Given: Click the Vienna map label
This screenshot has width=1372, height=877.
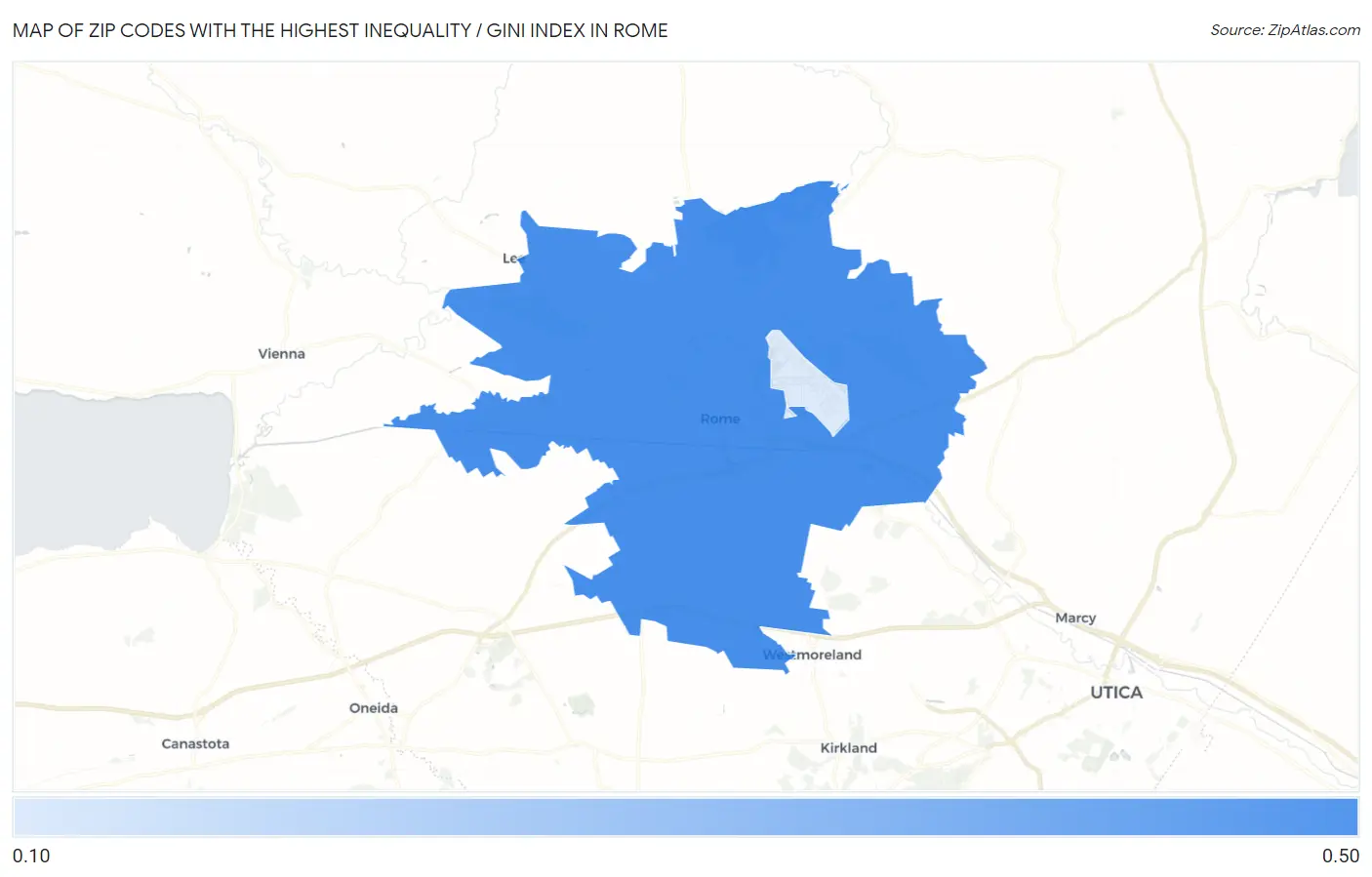Looking at the screenshot, I should pos(281,353).
